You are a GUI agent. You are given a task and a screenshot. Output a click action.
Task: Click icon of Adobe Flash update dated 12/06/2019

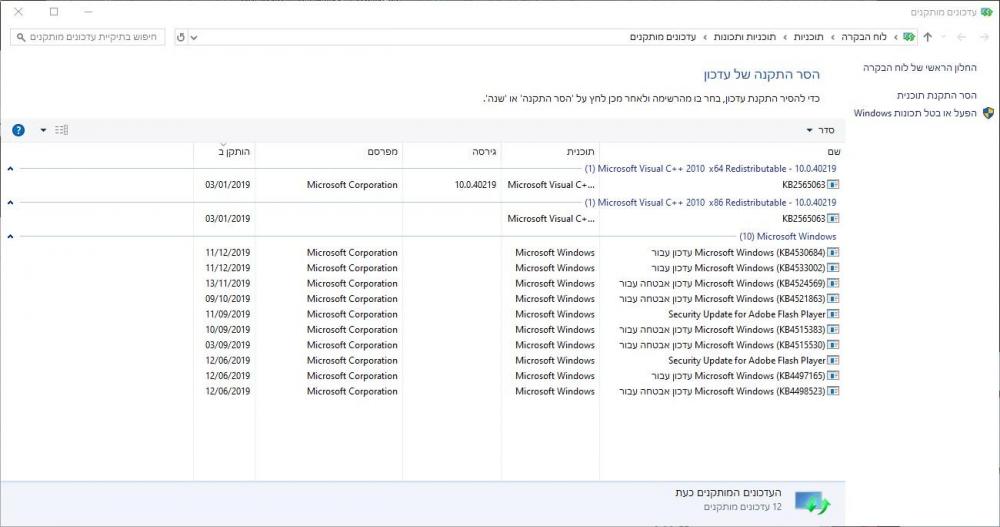833,360
